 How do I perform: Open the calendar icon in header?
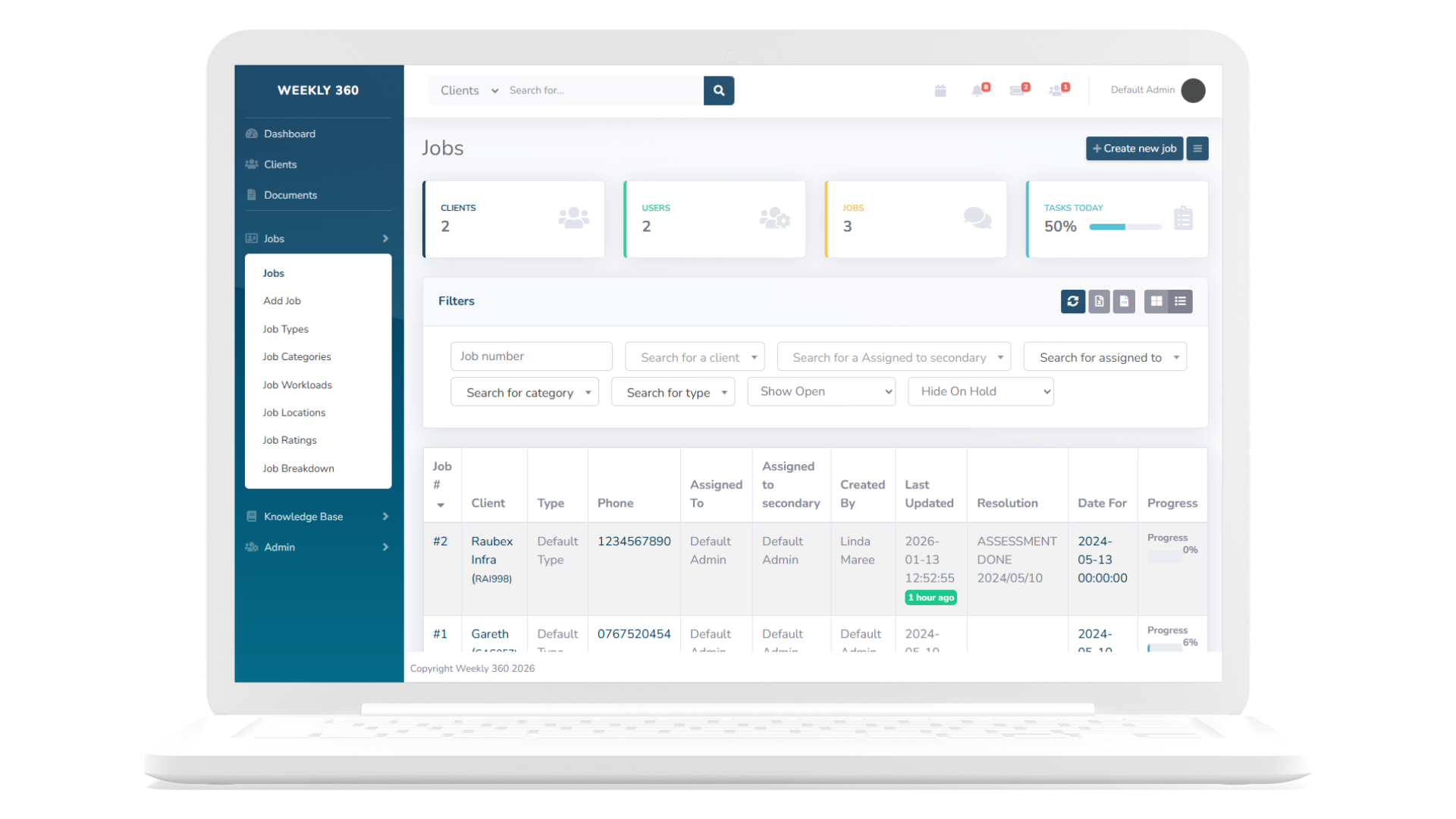pos(940,91)
